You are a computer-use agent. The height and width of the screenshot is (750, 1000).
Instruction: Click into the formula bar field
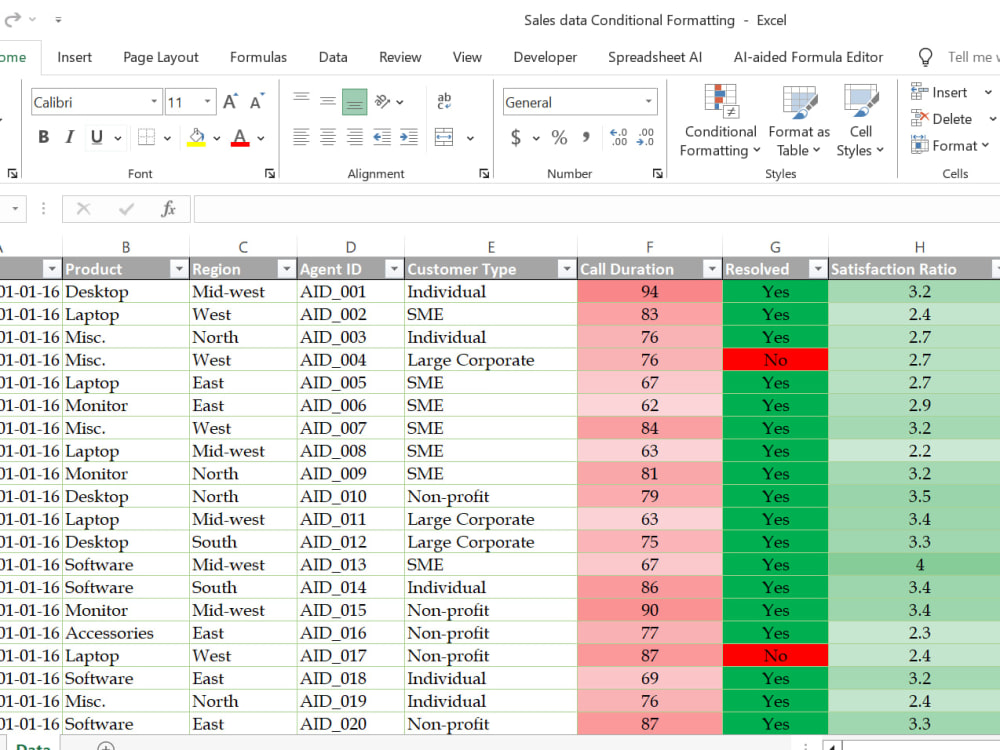[597, 209]
